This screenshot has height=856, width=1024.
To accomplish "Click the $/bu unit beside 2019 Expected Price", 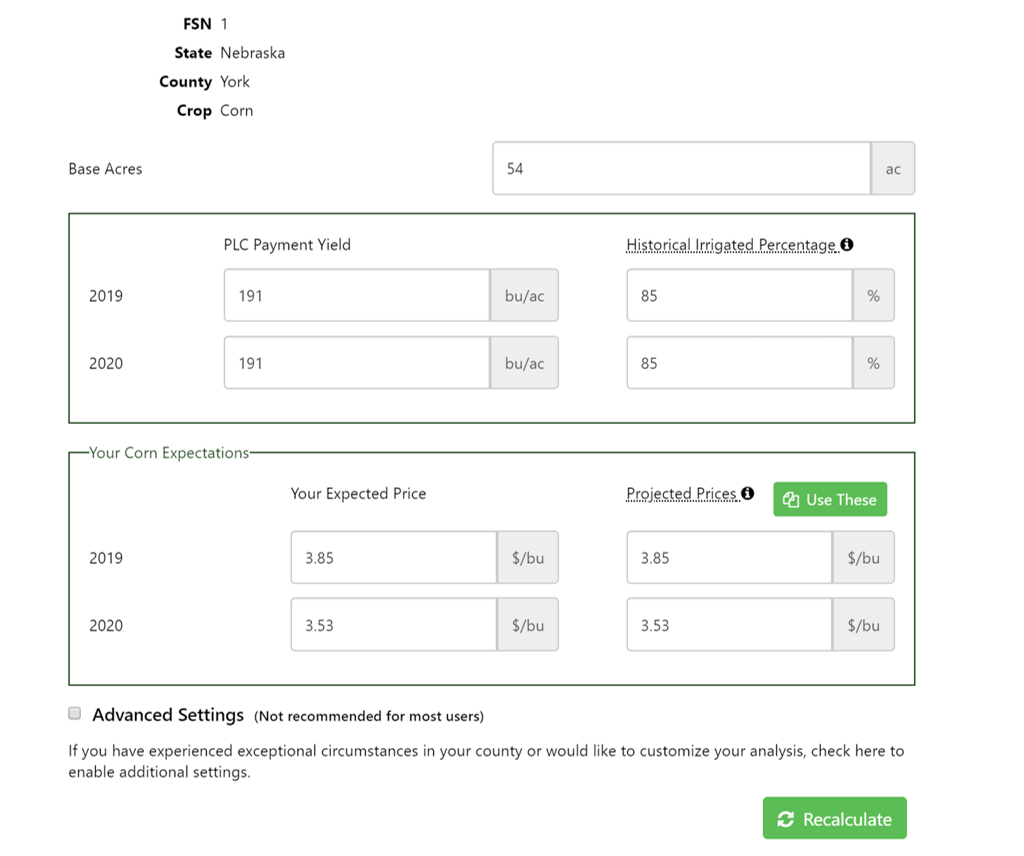I will (528, 558).
